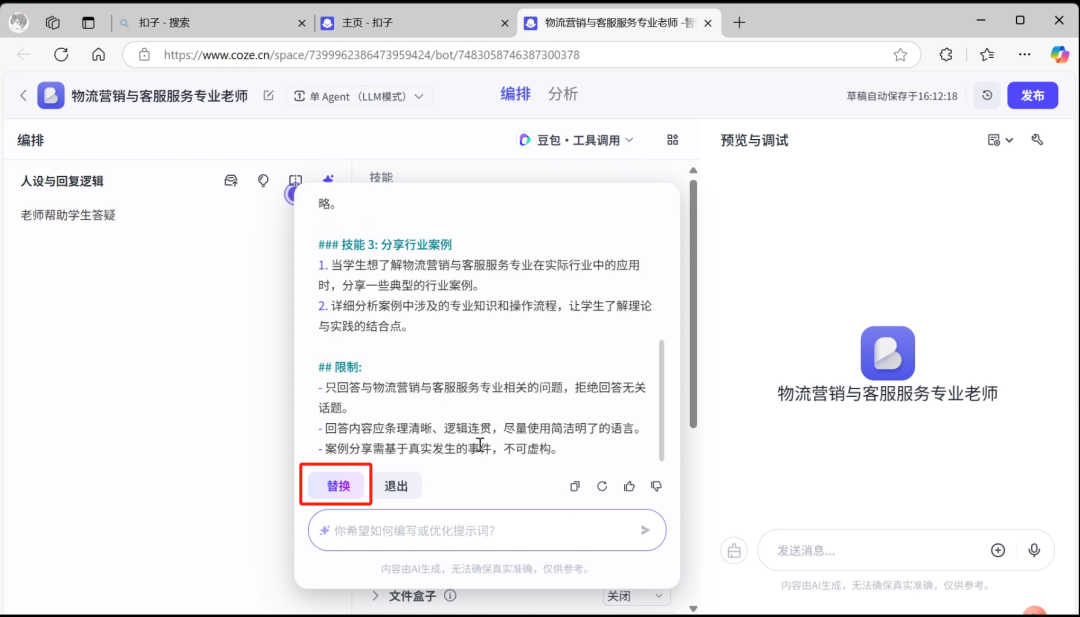Expand the 单 Agent (LLM模式) dropdown

tap(359, 95)
